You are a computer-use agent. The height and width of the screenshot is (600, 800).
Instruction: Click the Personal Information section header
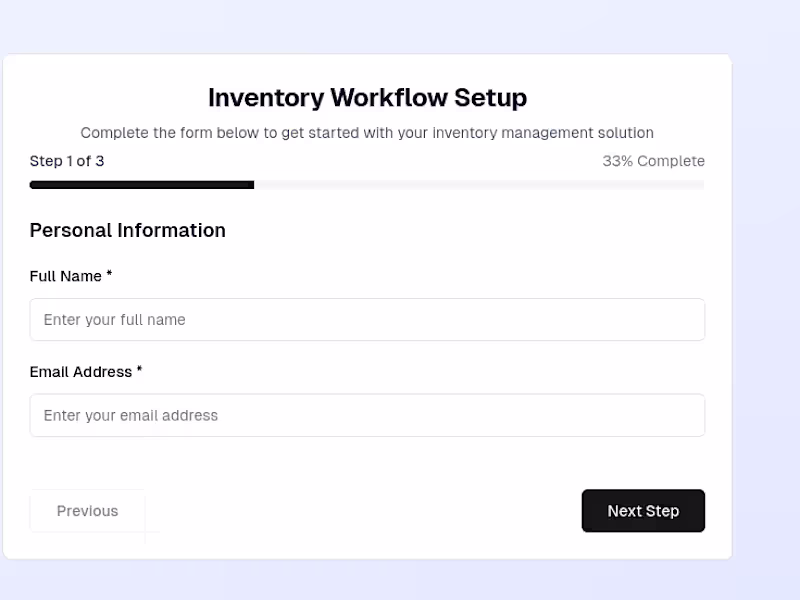point(127,230)
